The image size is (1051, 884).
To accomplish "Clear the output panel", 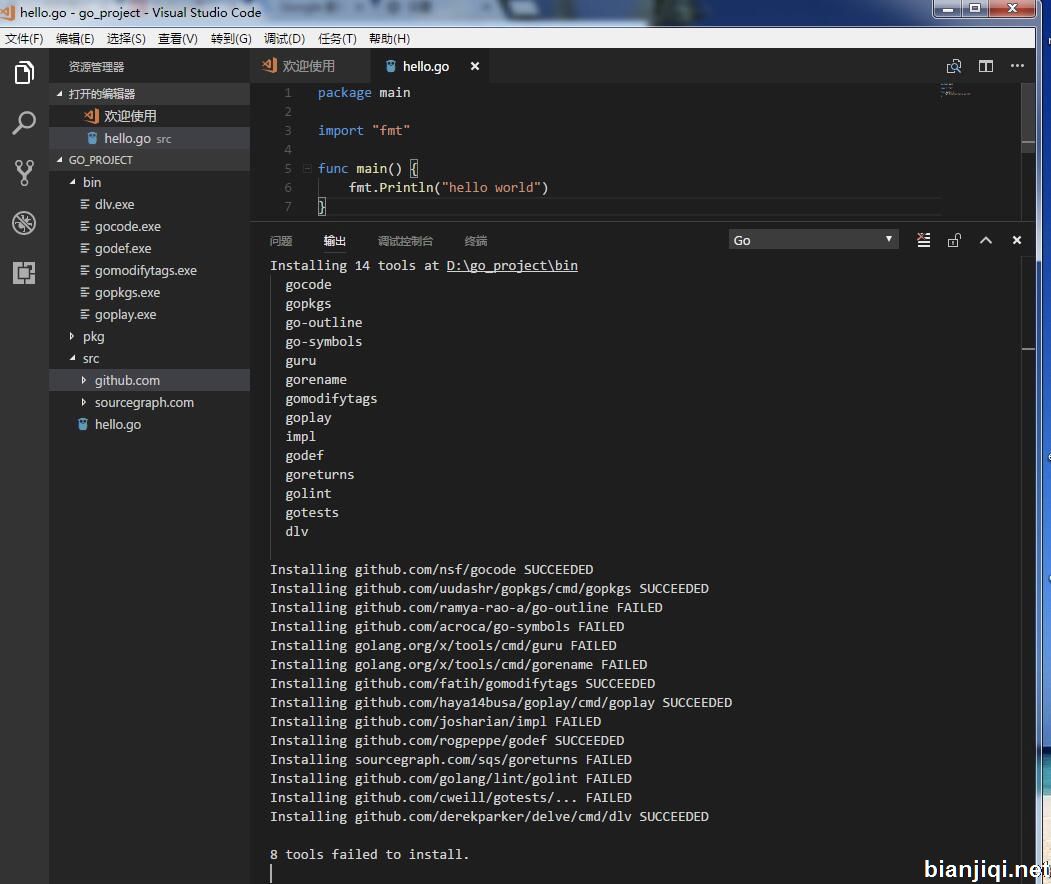I will (x=923, y=240).
